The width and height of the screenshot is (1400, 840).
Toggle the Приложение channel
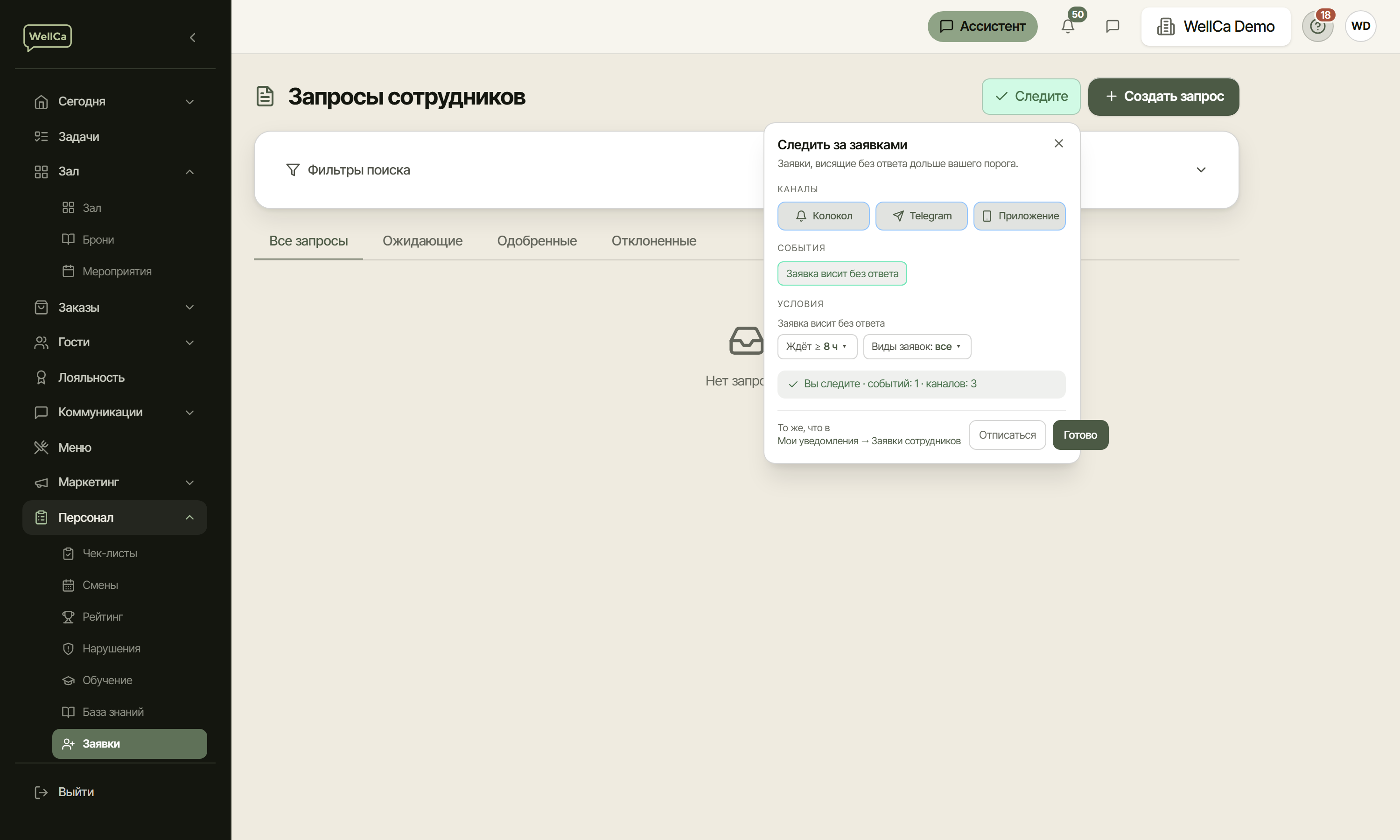click(1019, 216)
